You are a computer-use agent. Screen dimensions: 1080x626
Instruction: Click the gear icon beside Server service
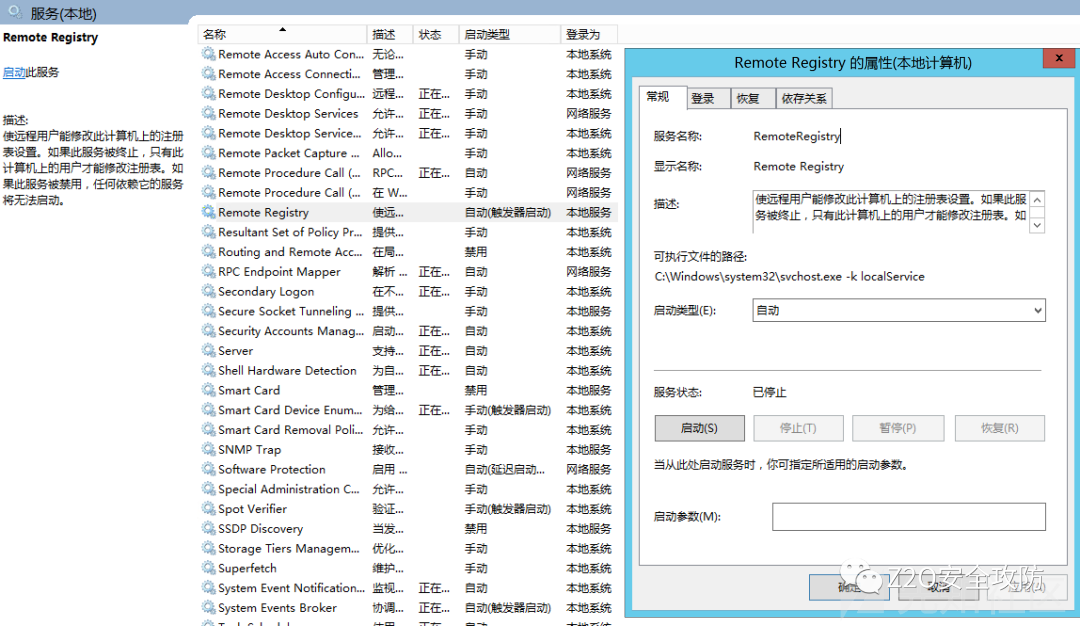208,351
